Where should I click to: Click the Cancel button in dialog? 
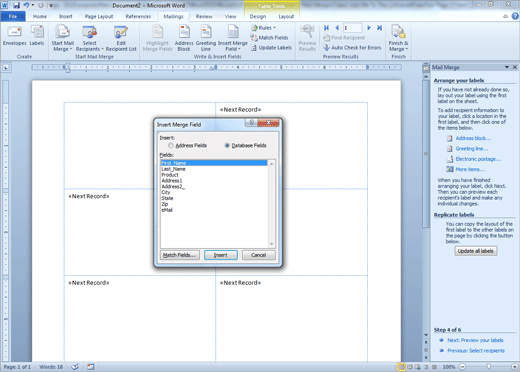tap(259, 255)
